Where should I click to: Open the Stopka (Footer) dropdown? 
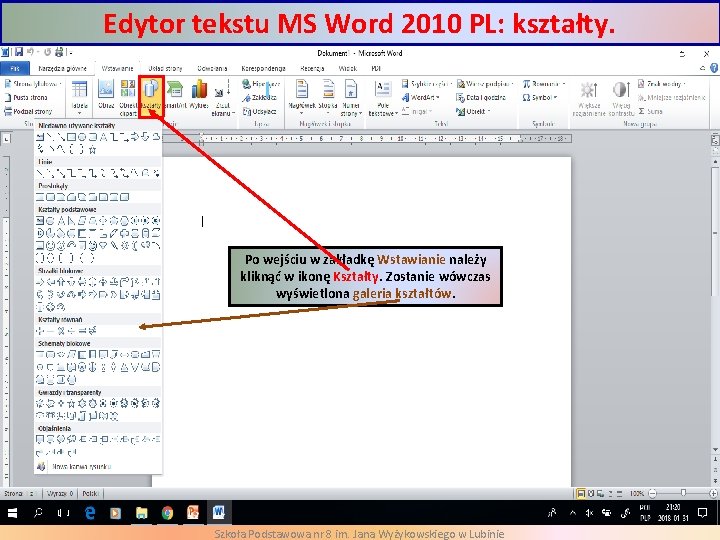[328, 97]
